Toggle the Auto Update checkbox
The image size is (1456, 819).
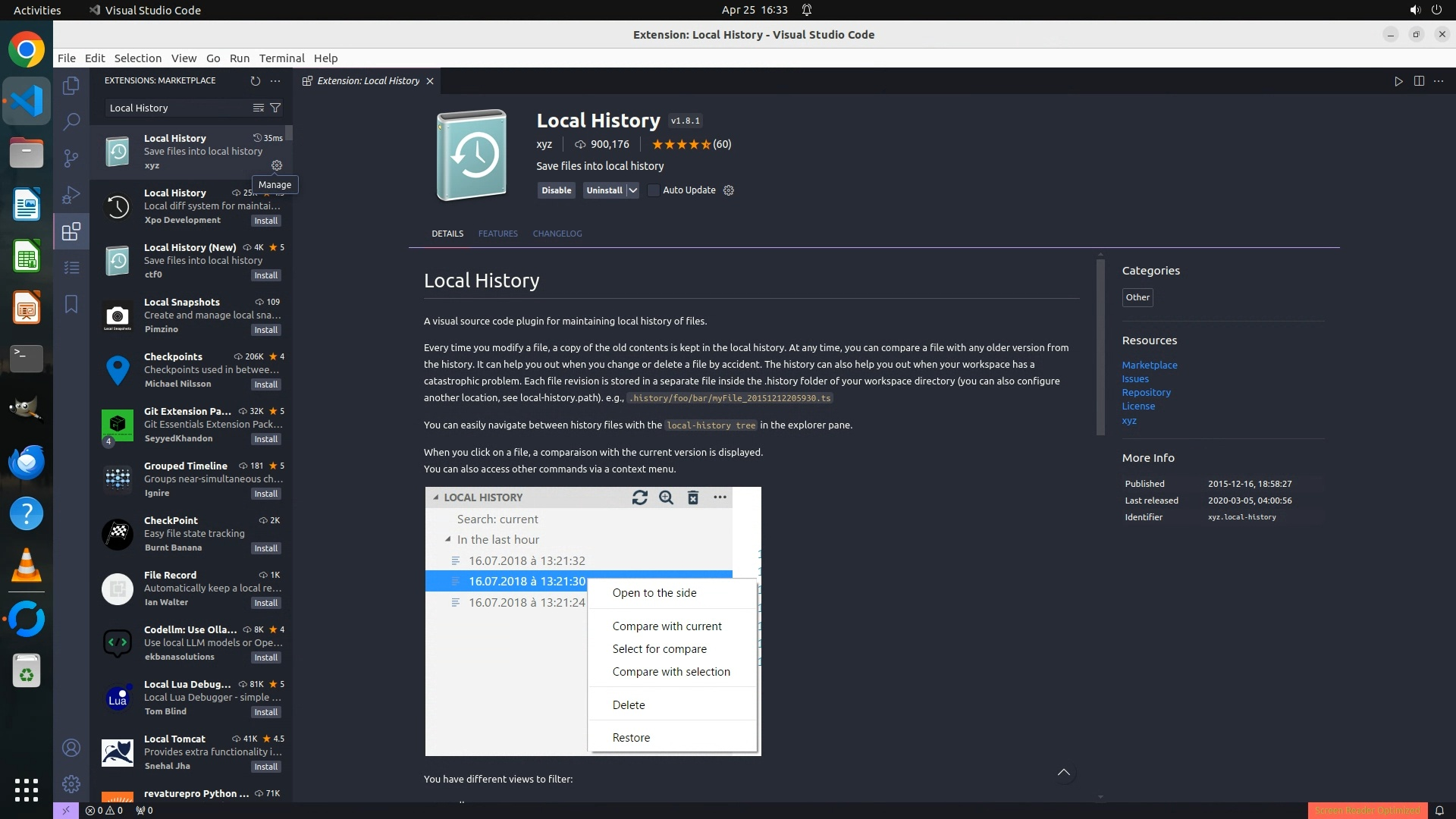click(654, 190)
